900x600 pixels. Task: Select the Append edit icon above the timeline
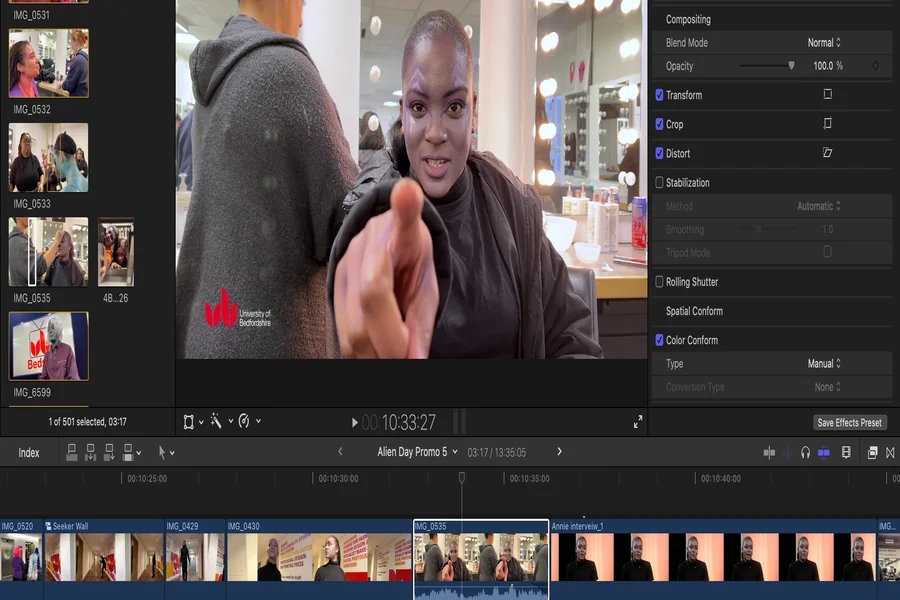[x=109, y=451]
